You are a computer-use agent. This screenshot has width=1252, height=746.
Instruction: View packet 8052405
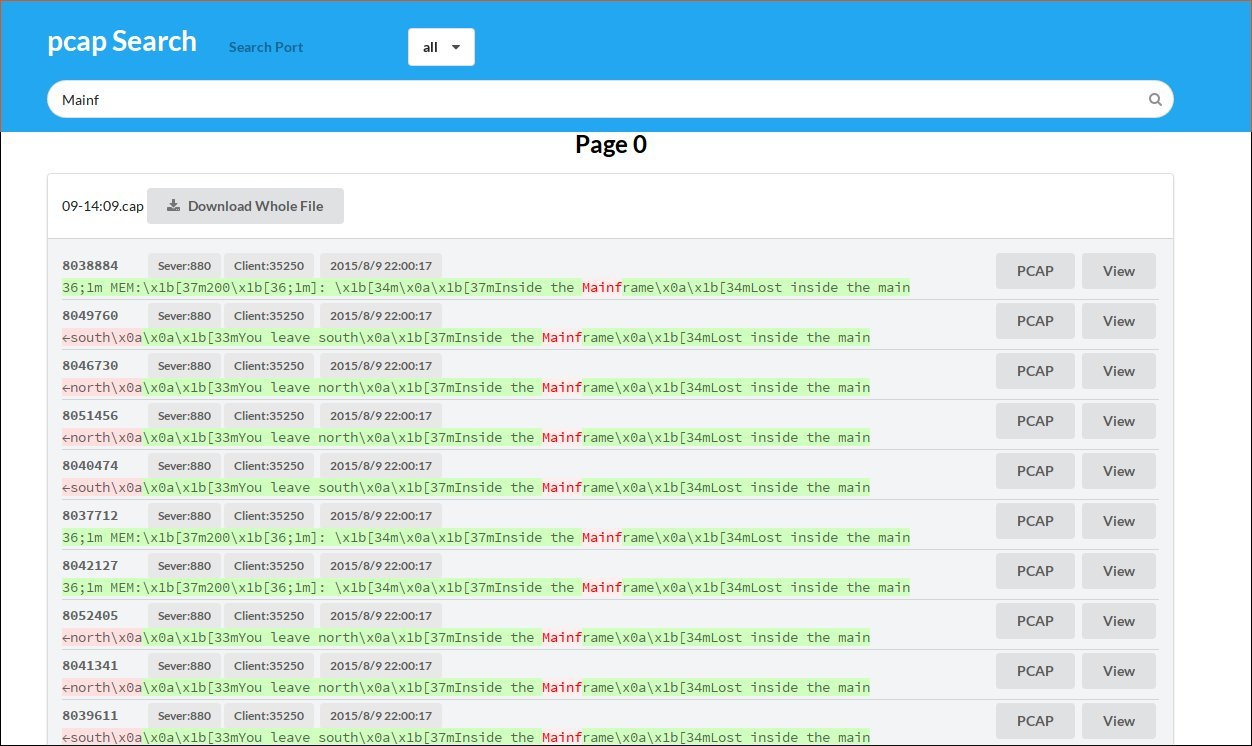pos(1119,621)
